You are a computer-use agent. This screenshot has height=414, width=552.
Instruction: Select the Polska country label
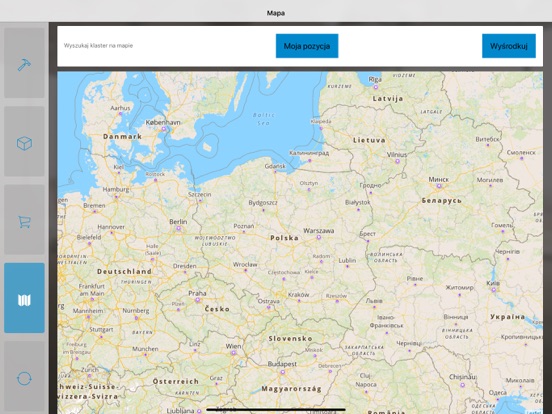tap(284, 238)
